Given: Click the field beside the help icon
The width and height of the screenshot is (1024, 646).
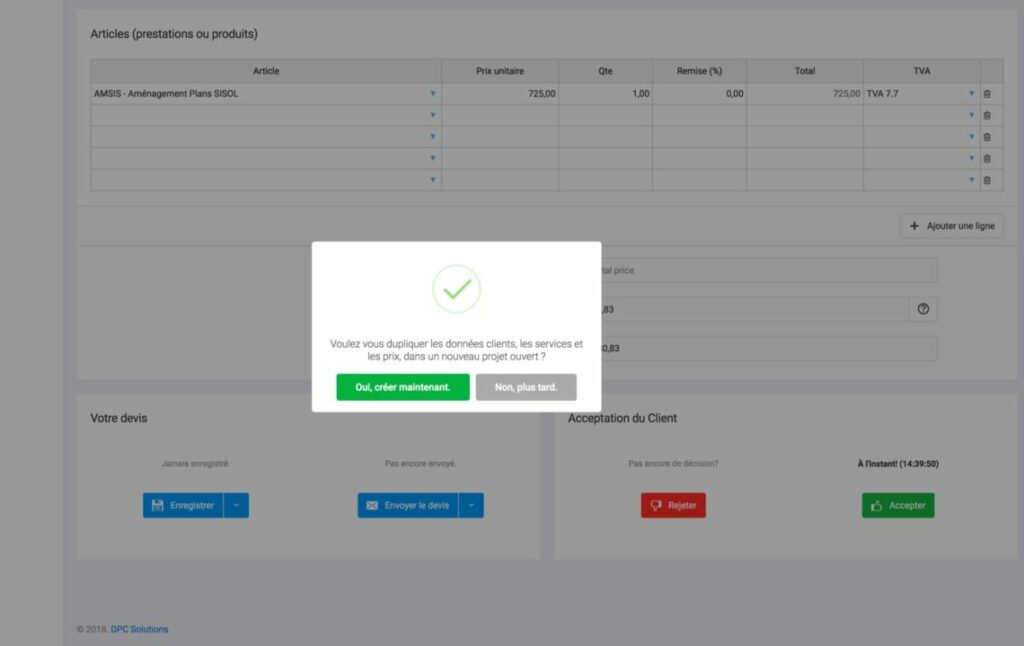Looking at the screenshot, I should click(755, 309).
